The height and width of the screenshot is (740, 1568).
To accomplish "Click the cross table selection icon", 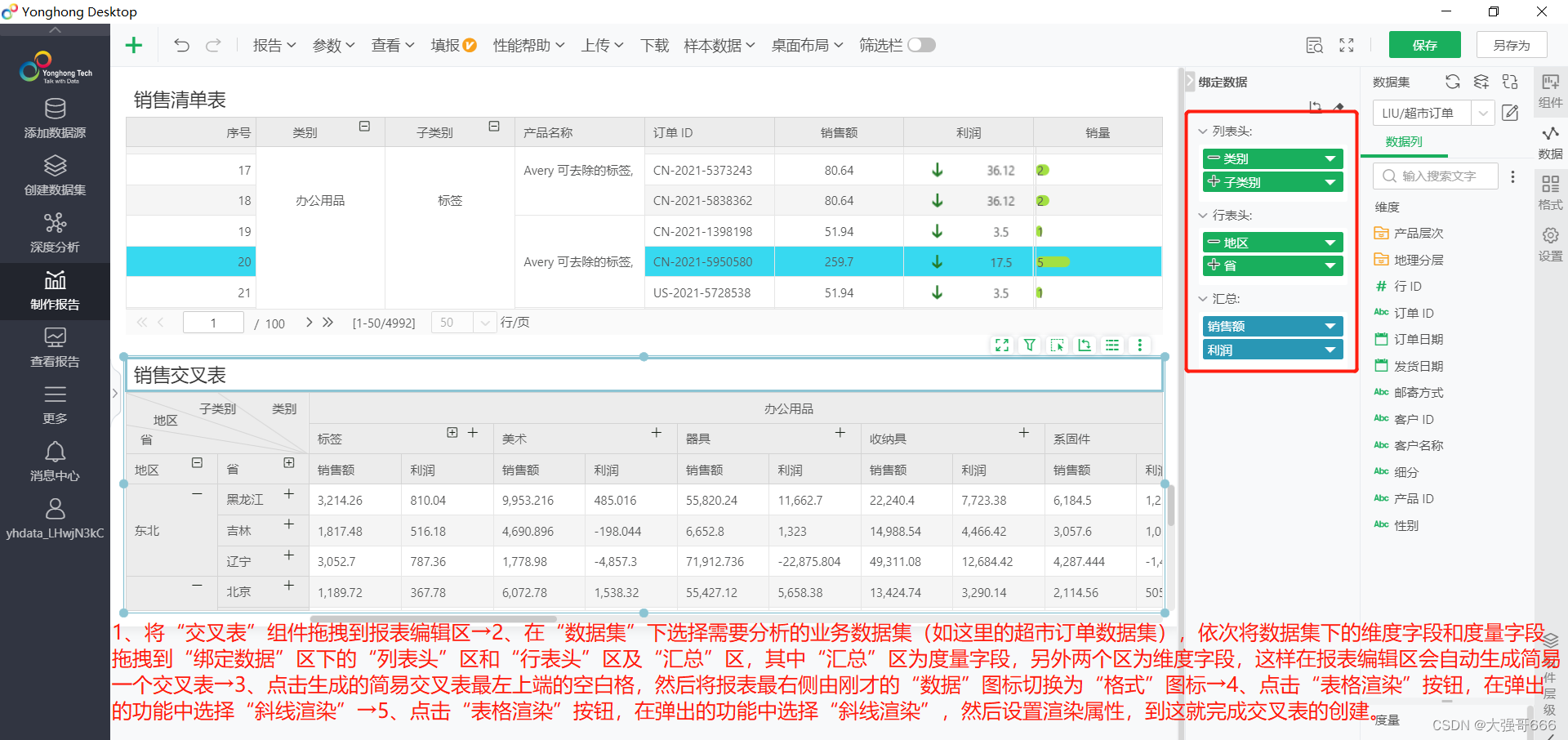I will click(x=1058, y=345).
